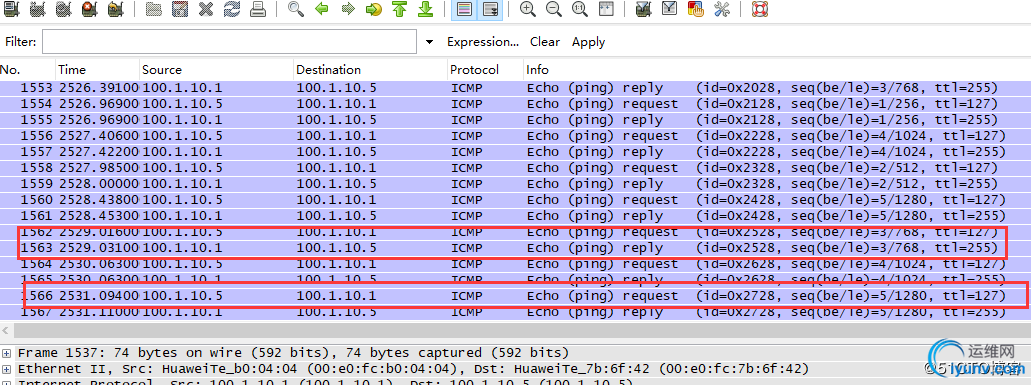Jump to the last packet icon
The height and width of the screenshot is (385, 1031).
coord(425,9)
